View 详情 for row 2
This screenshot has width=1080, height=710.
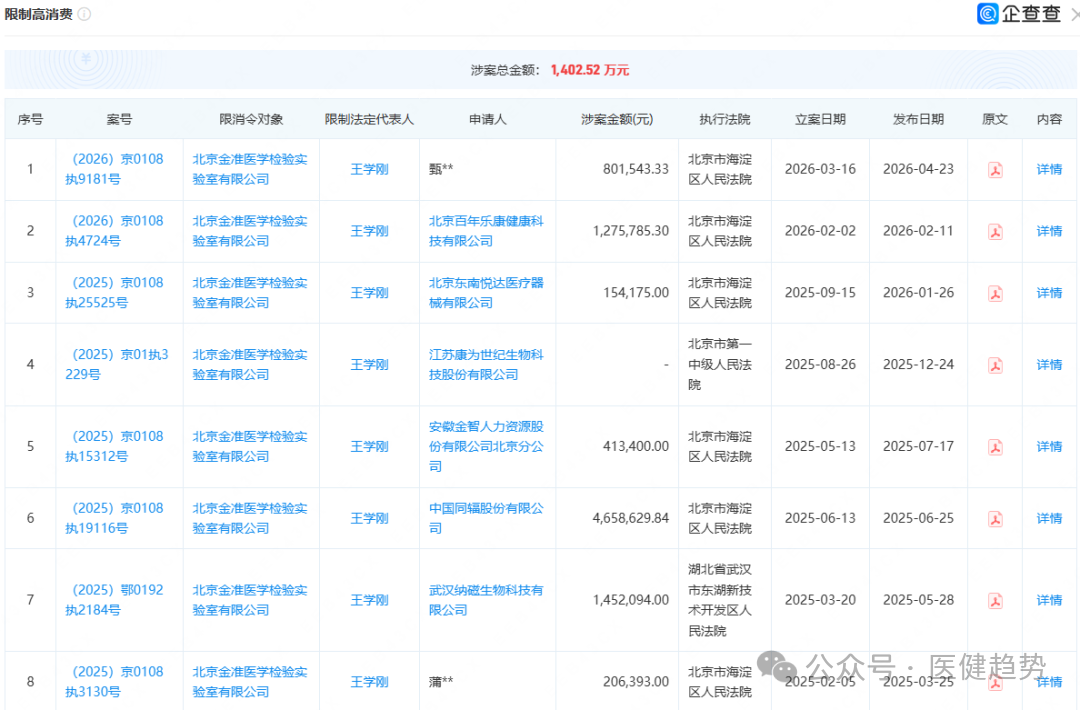coord(1049,231)
